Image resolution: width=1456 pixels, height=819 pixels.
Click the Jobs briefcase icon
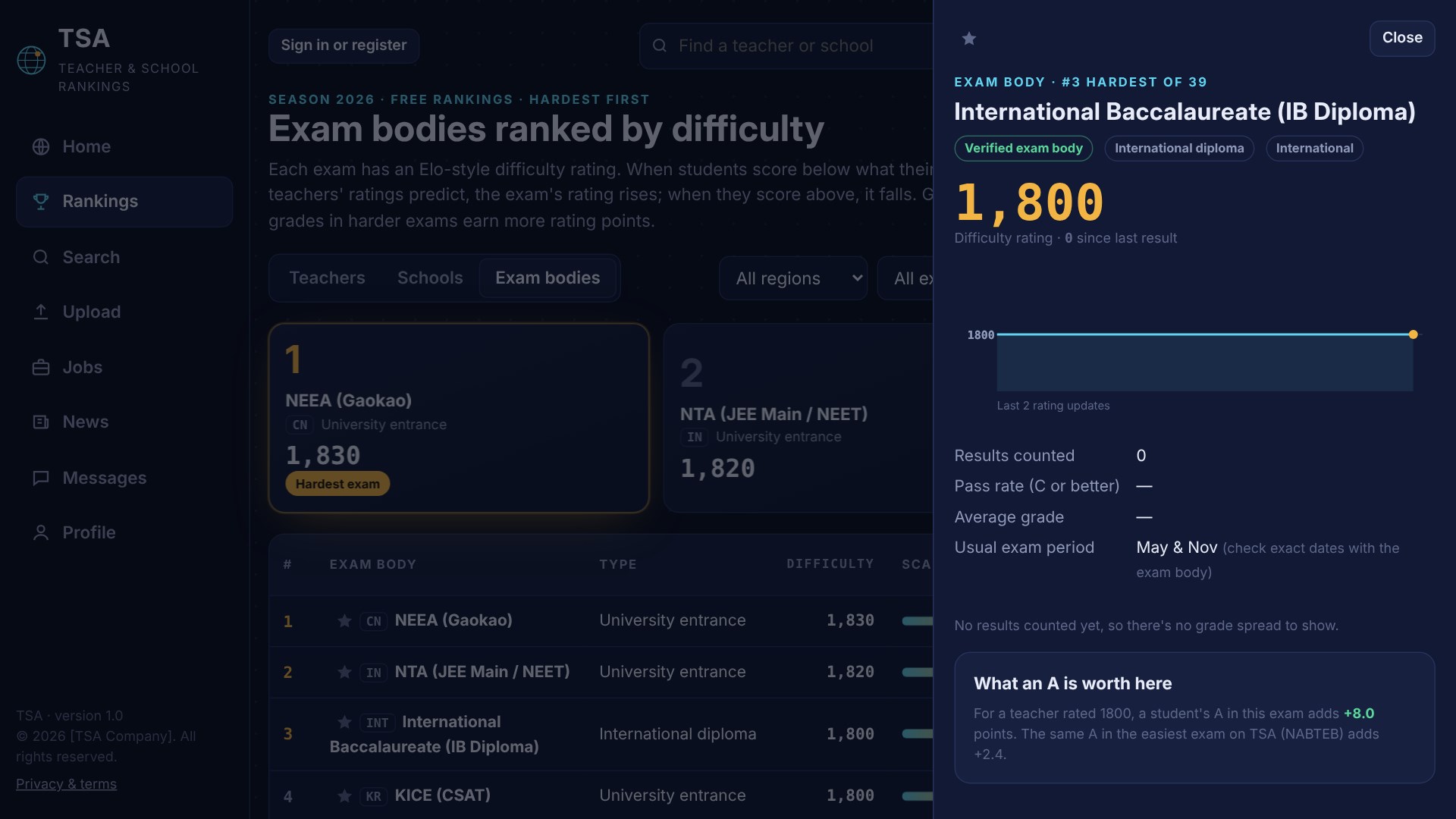coord(41,367)
